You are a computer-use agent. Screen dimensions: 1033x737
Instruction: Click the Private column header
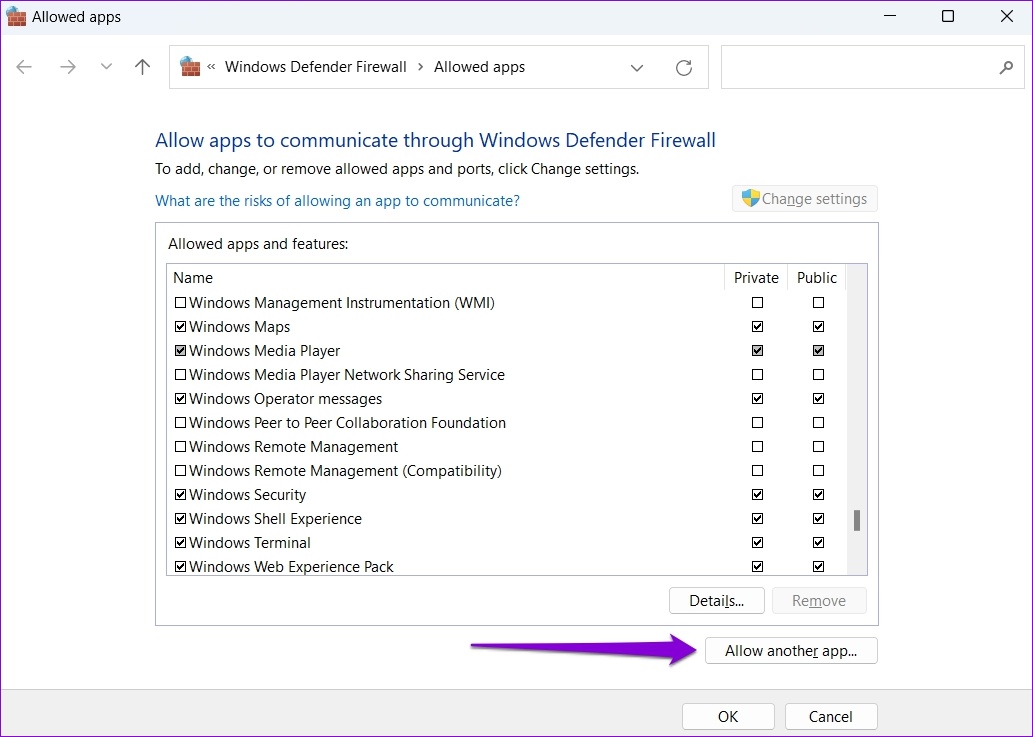756,277
